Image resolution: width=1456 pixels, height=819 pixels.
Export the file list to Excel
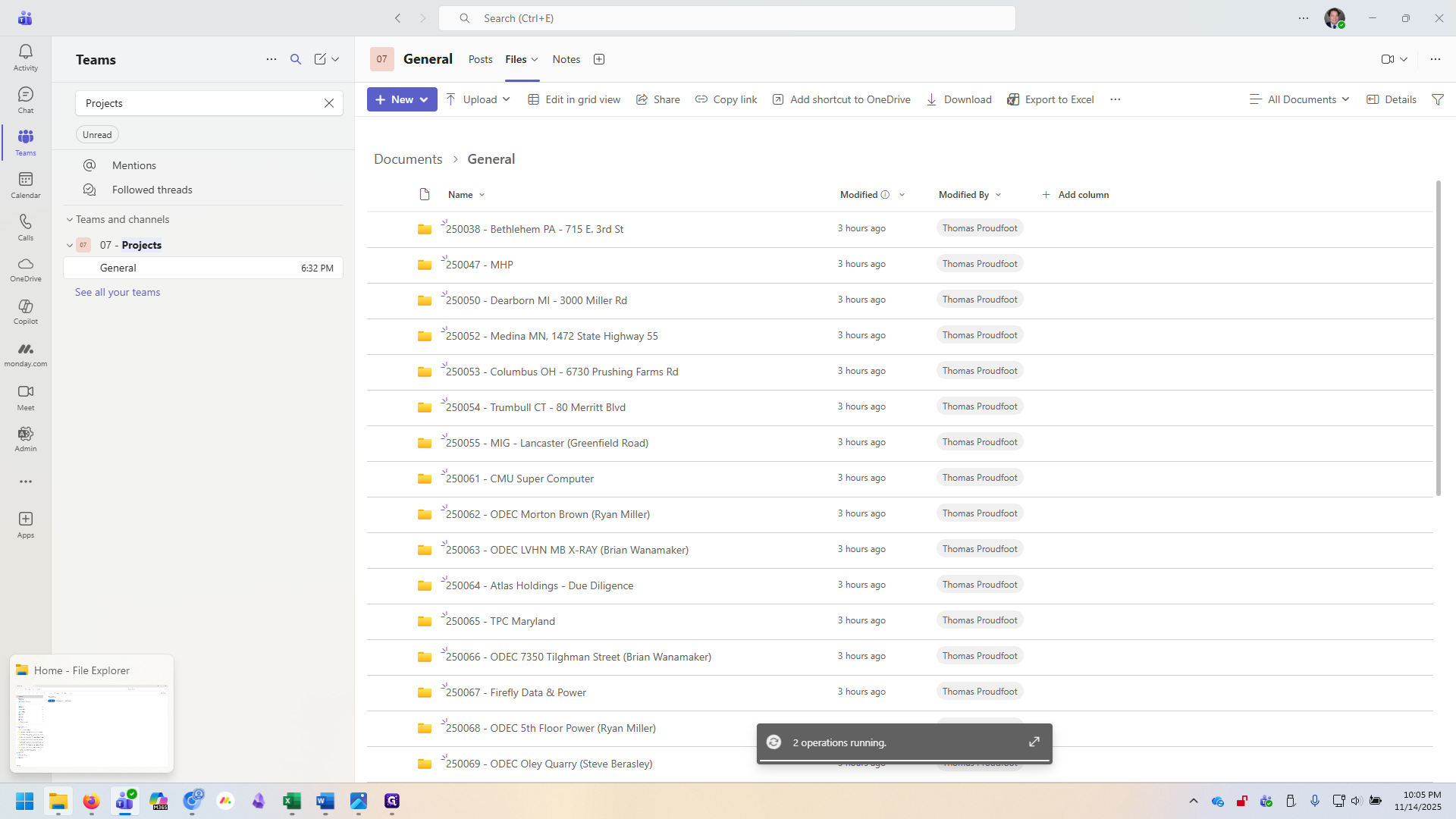(x=1050, y=99)
